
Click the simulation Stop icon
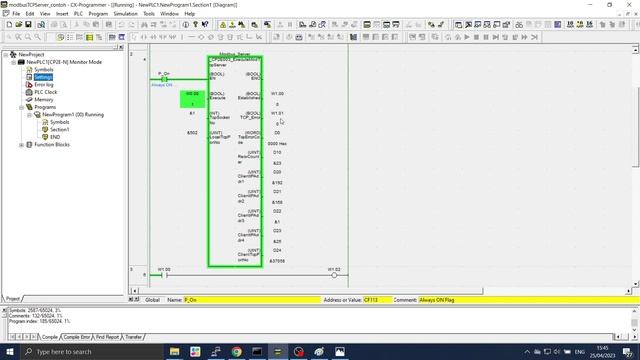(476, 37)
